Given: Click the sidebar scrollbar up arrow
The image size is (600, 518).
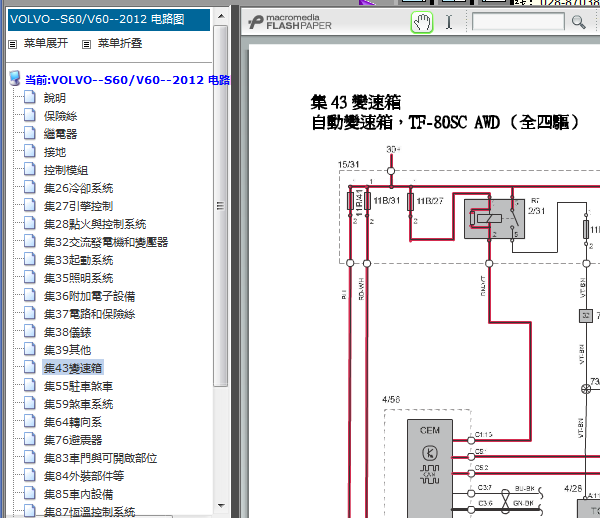Looking at the screenshot, I should coord(221,16).
